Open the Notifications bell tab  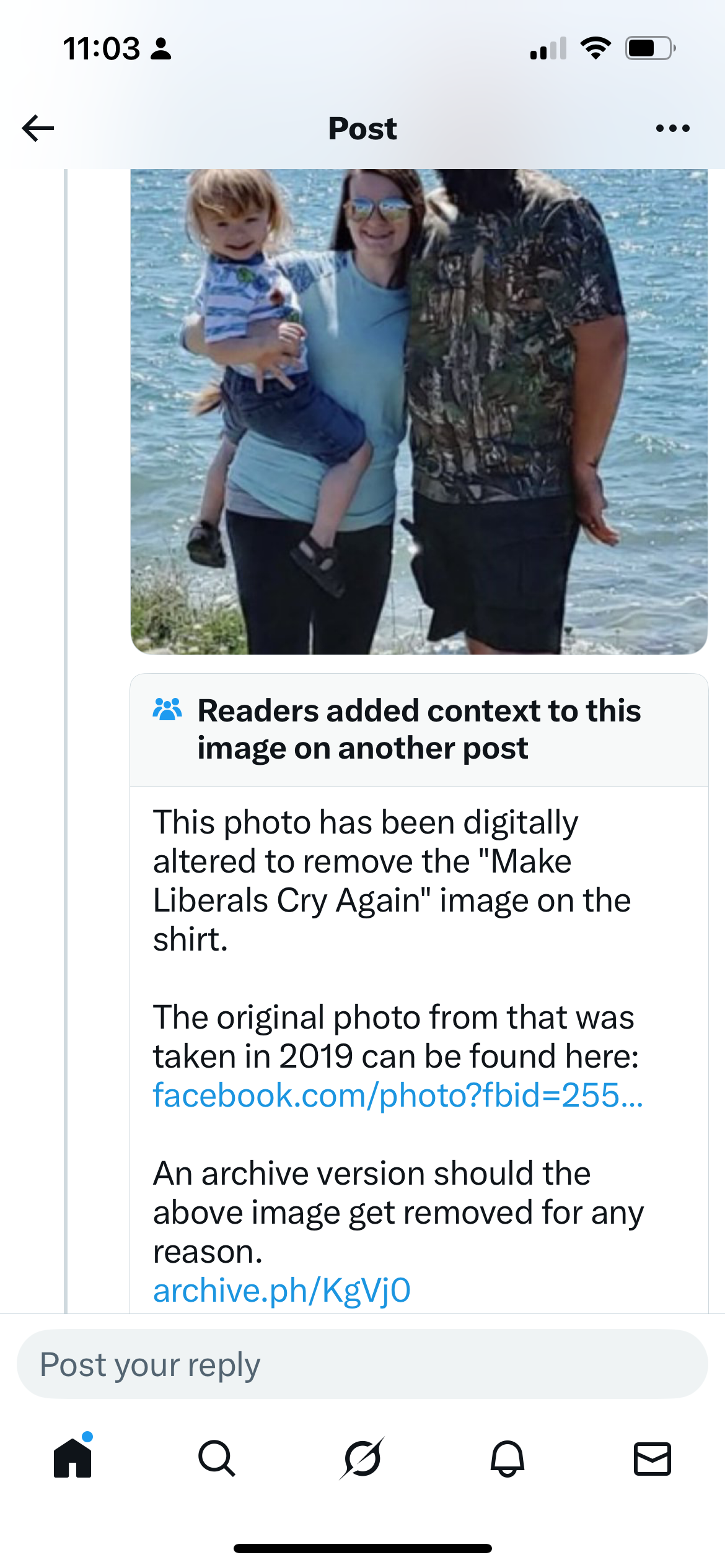(x=507, y=1458)
